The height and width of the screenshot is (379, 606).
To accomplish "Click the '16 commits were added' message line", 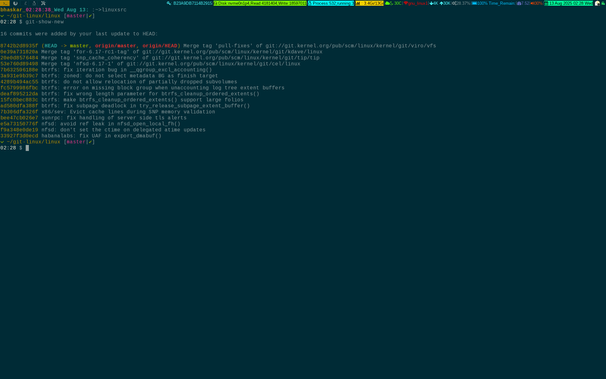I will tap(79, 34).
